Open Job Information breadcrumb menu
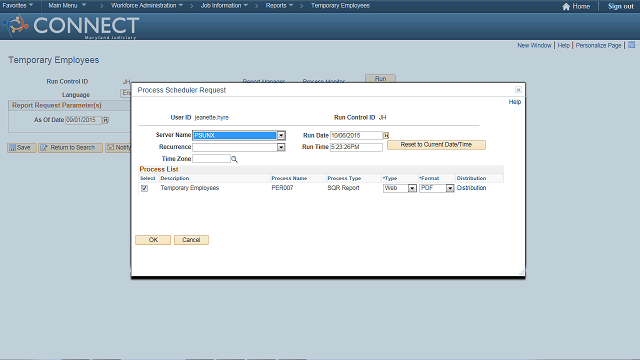 pos(224,5)
